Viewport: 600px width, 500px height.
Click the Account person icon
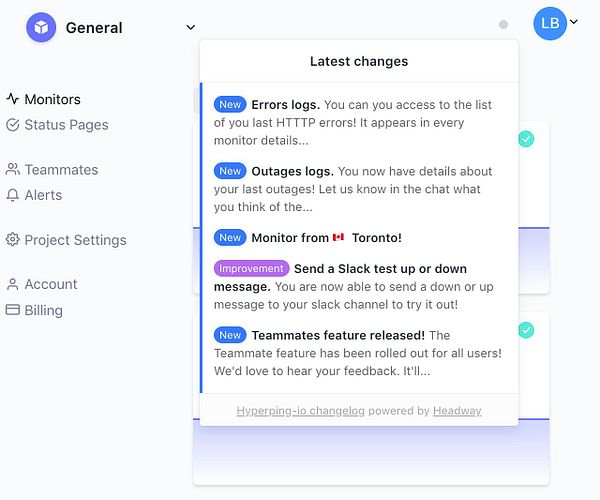coord(13,284)
